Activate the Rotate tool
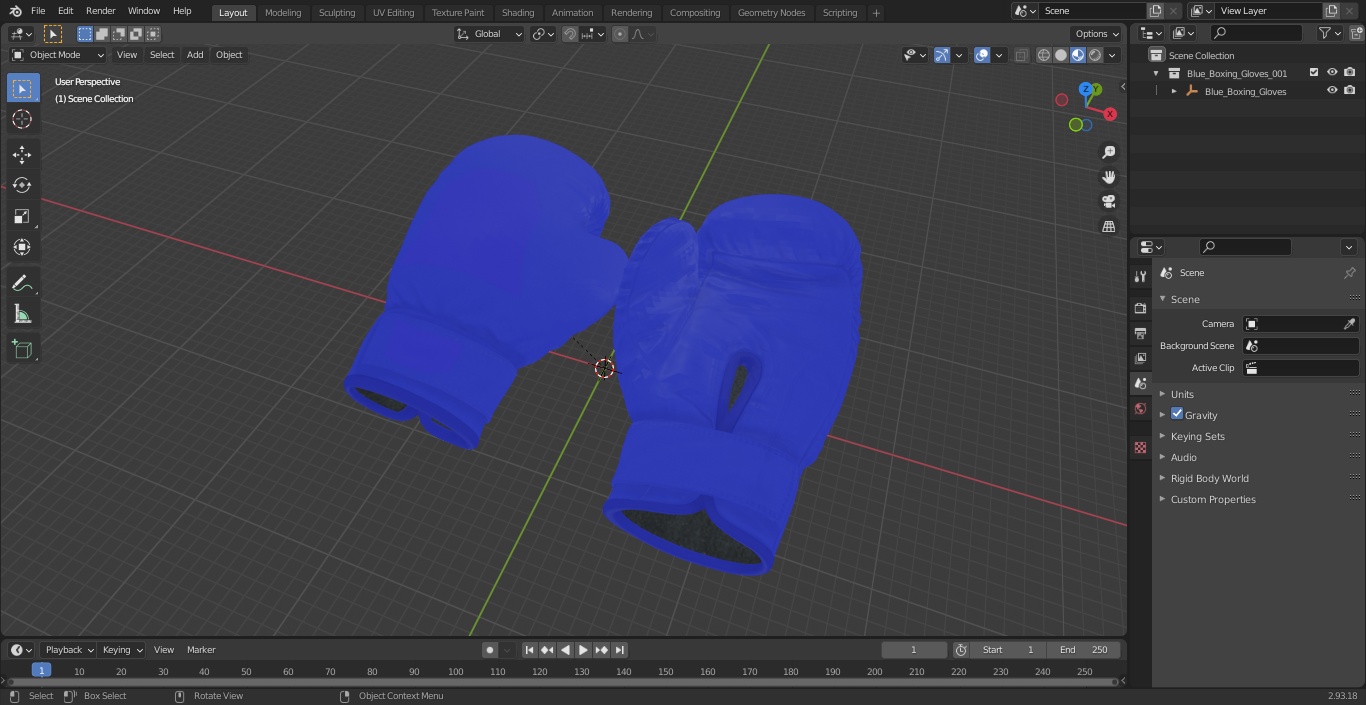This screenshot has height=705, width=1366. (x=22, y=186)
